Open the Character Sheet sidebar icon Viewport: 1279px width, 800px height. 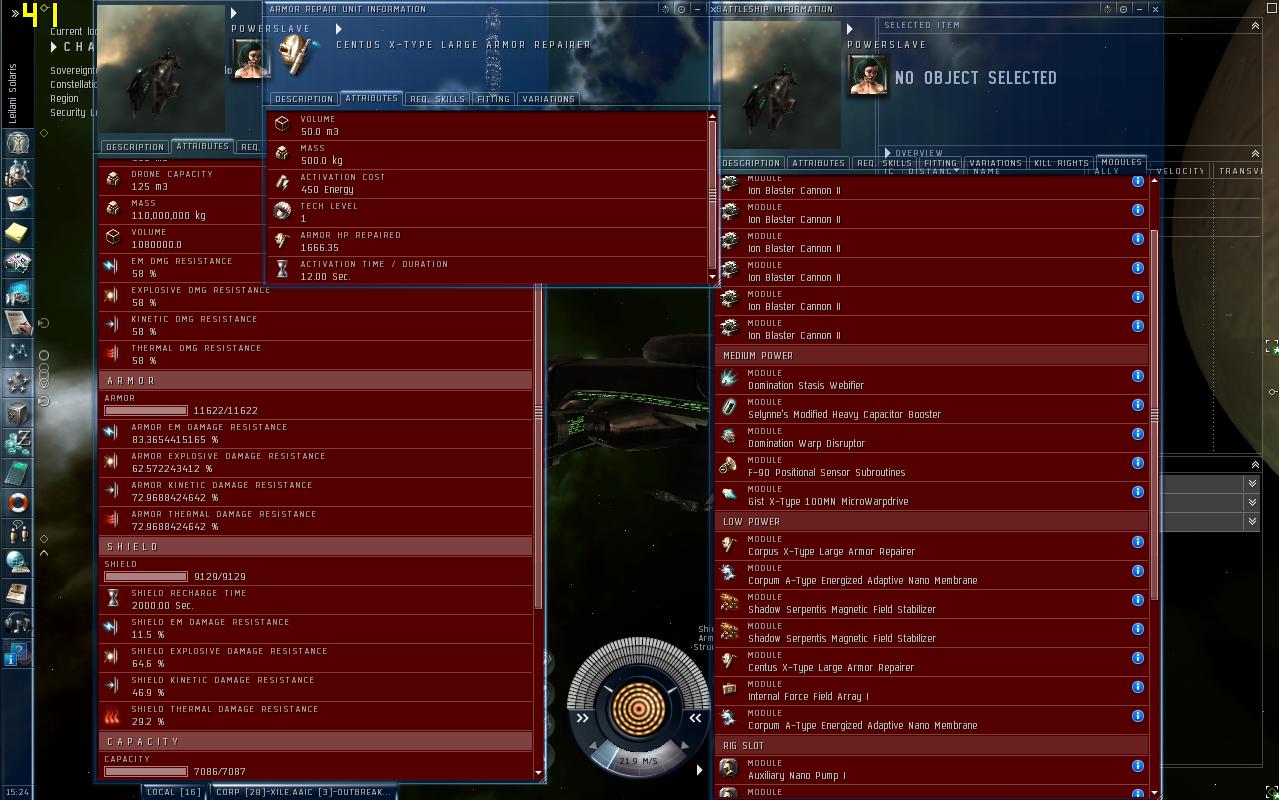coord(17,143)
